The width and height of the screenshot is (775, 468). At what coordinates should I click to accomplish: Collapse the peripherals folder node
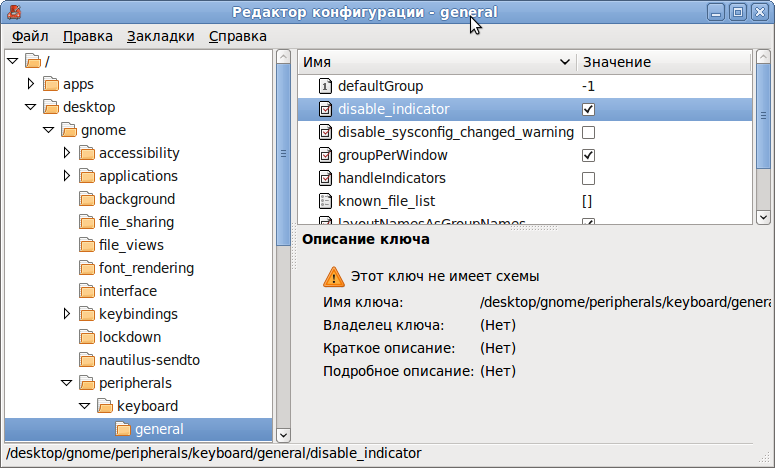point(67,383)
